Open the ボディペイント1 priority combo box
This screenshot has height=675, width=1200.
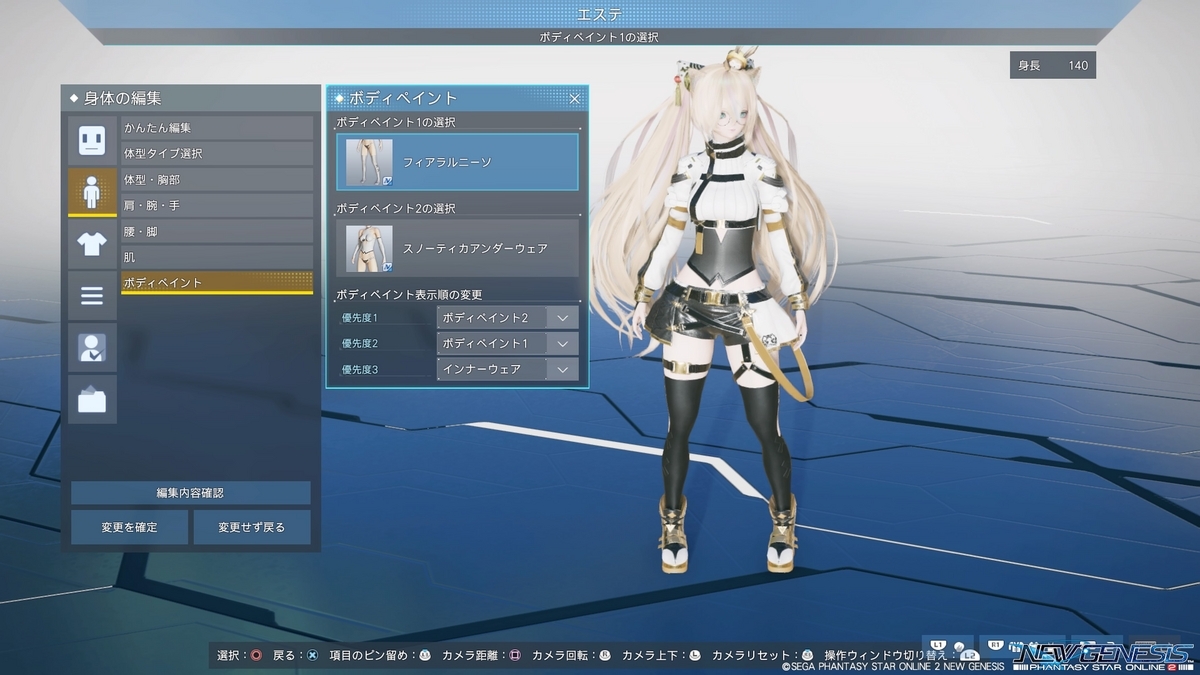[507, 343]
